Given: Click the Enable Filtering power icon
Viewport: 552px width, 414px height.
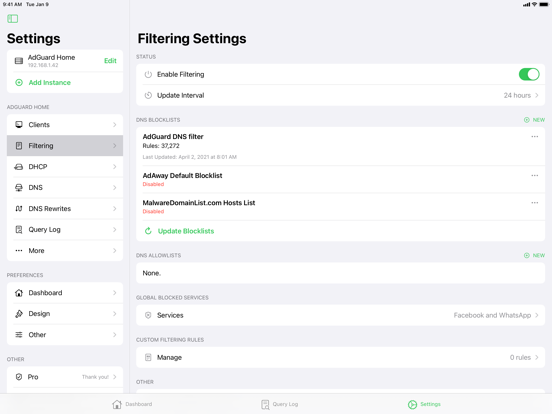Looking at the screenshot, I should [x=148, y=74].
